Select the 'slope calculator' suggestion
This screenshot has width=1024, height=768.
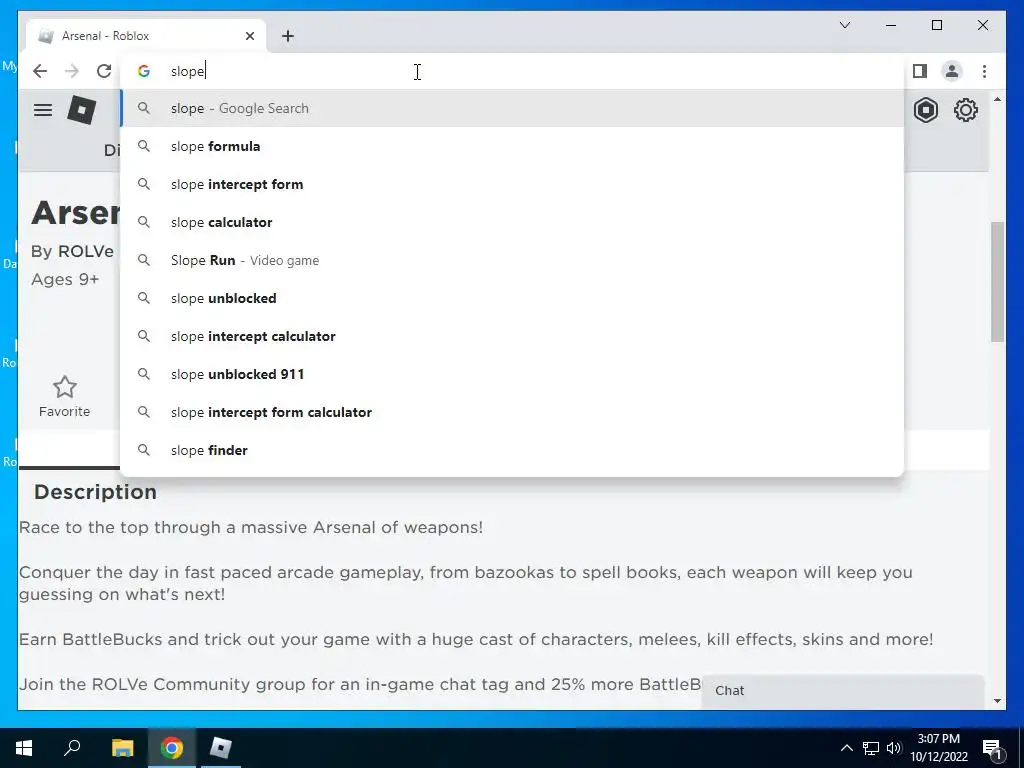pyautogui.click(x=512, y=222)
